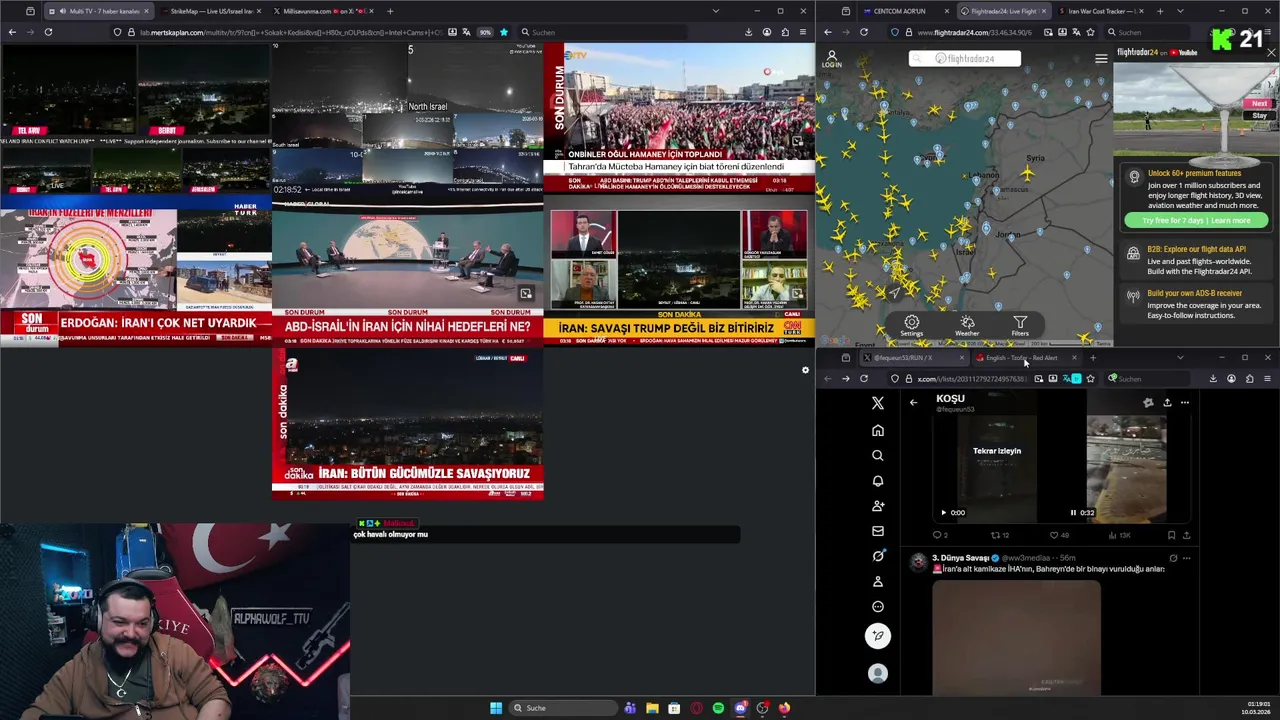The image size is (1280, 720).
Task: Open the Bahreyn drone post video thumbnail
Action: tap(1016, 637)
